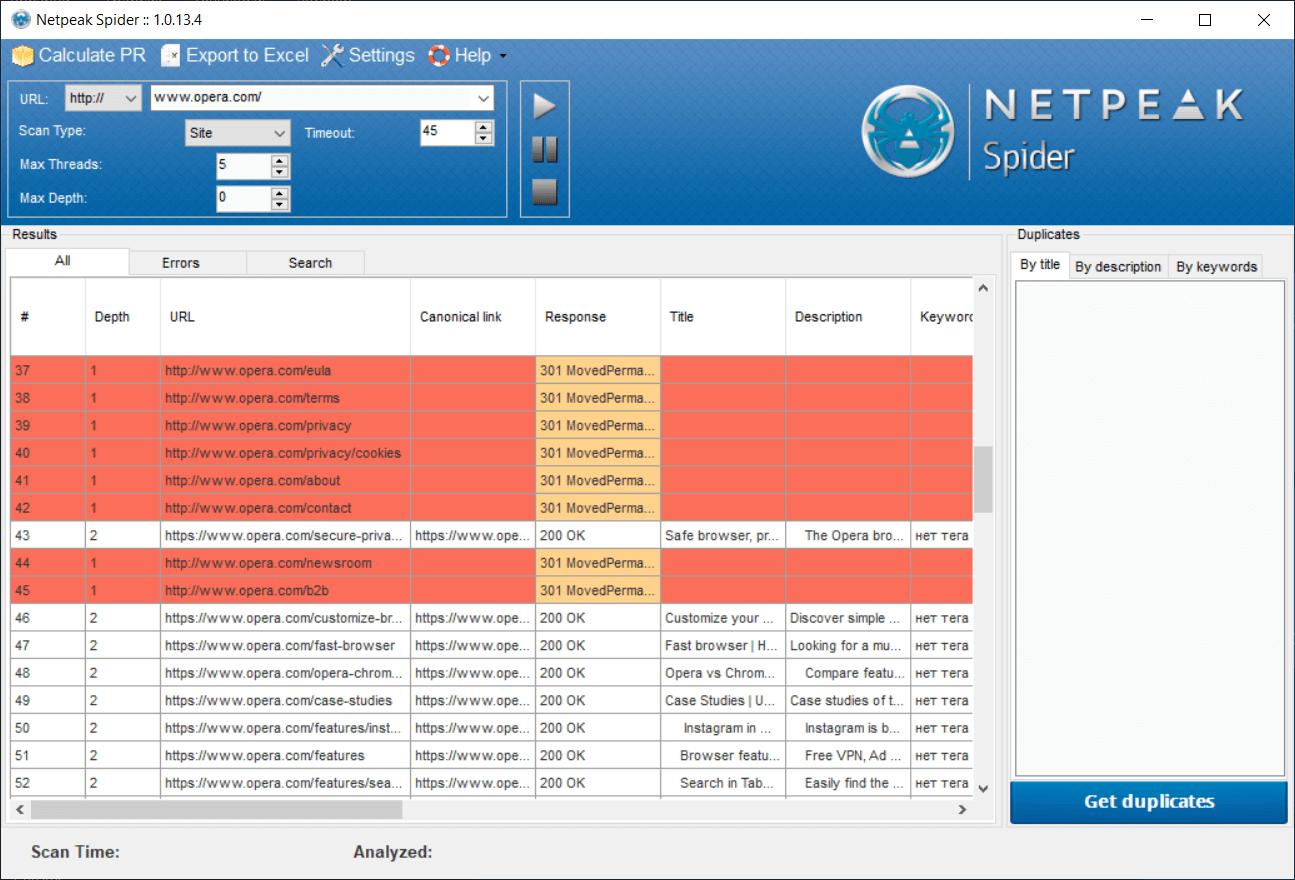Expand the Help dropdown arrow
The image size is (1295, 880).
503,56
